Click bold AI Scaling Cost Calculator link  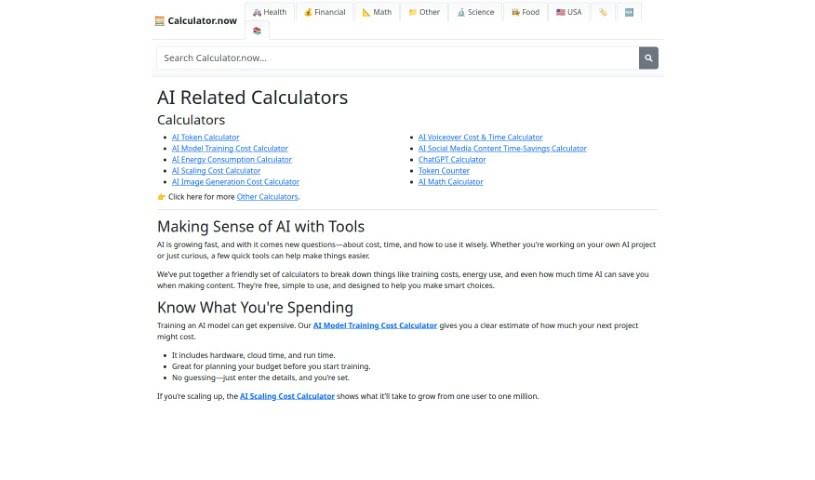tap(287, 396)
